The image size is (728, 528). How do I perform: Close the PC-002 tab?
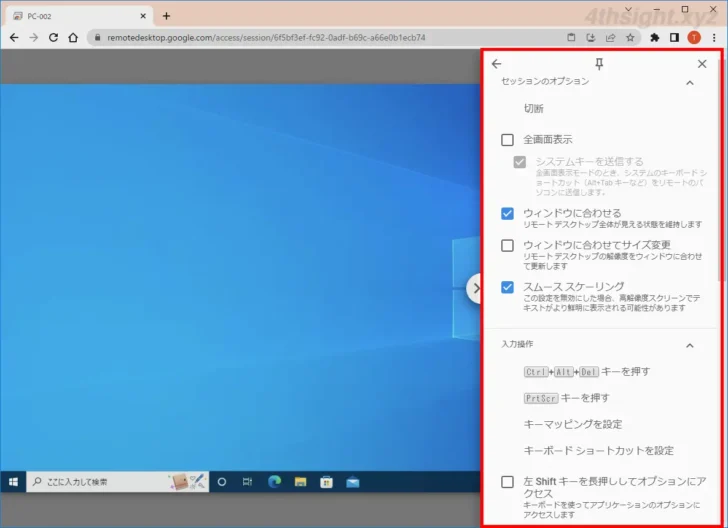[x=143, y=16]
